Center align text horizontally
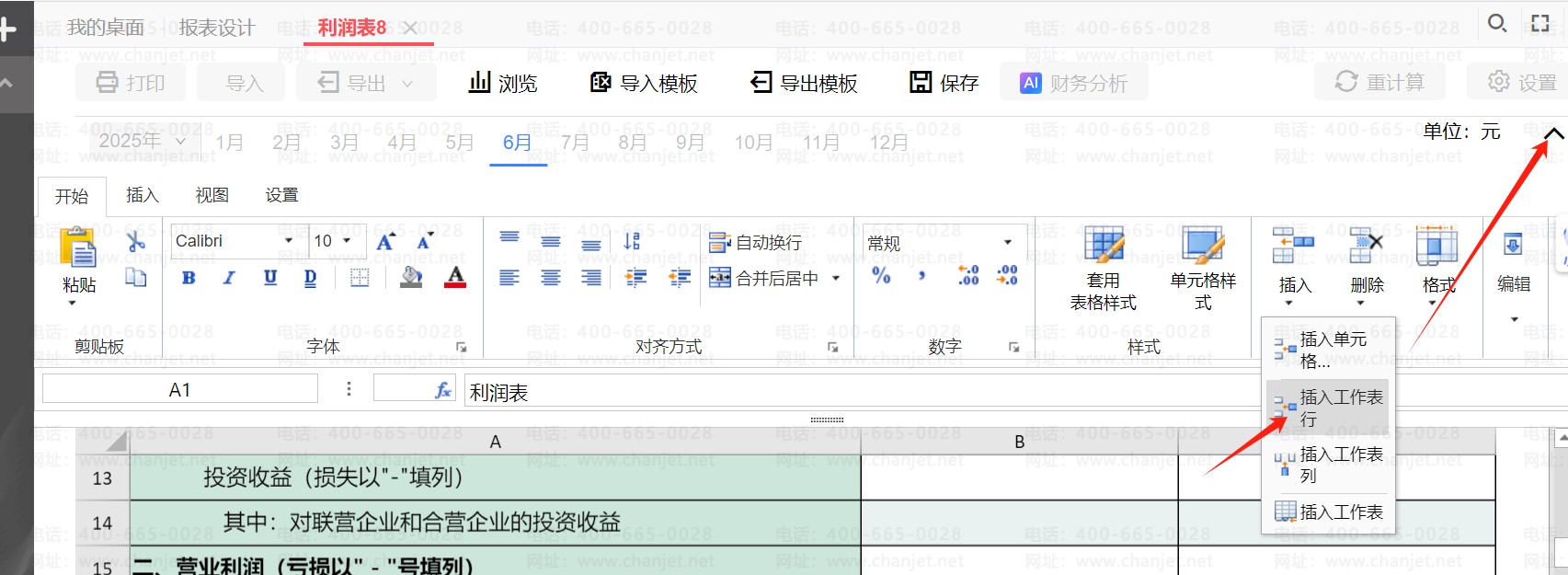The width and height of the screenshot is (1568, 575). tap(550, 278)
